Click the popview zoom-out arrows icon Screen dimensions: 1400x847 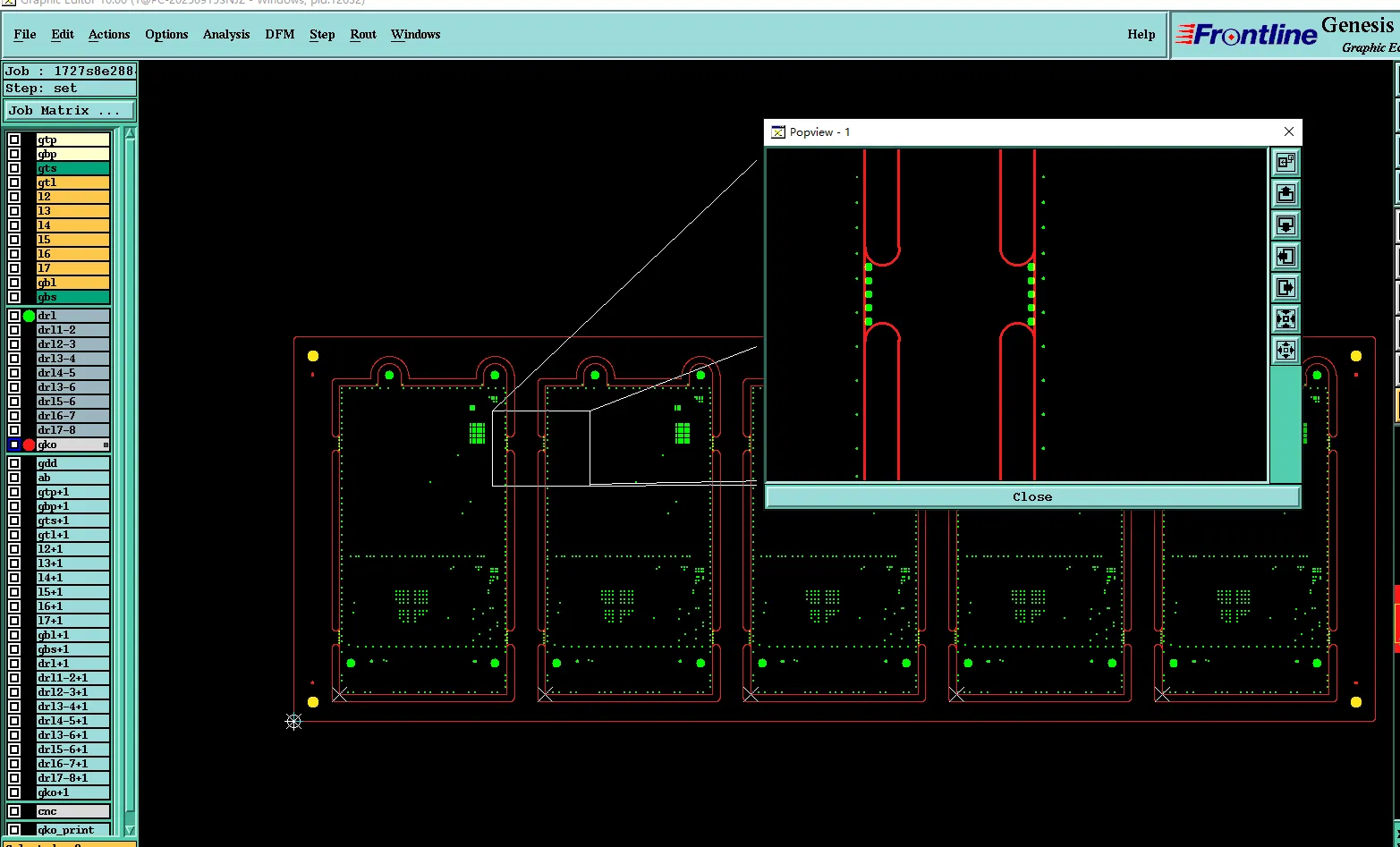click(1285, 350)
